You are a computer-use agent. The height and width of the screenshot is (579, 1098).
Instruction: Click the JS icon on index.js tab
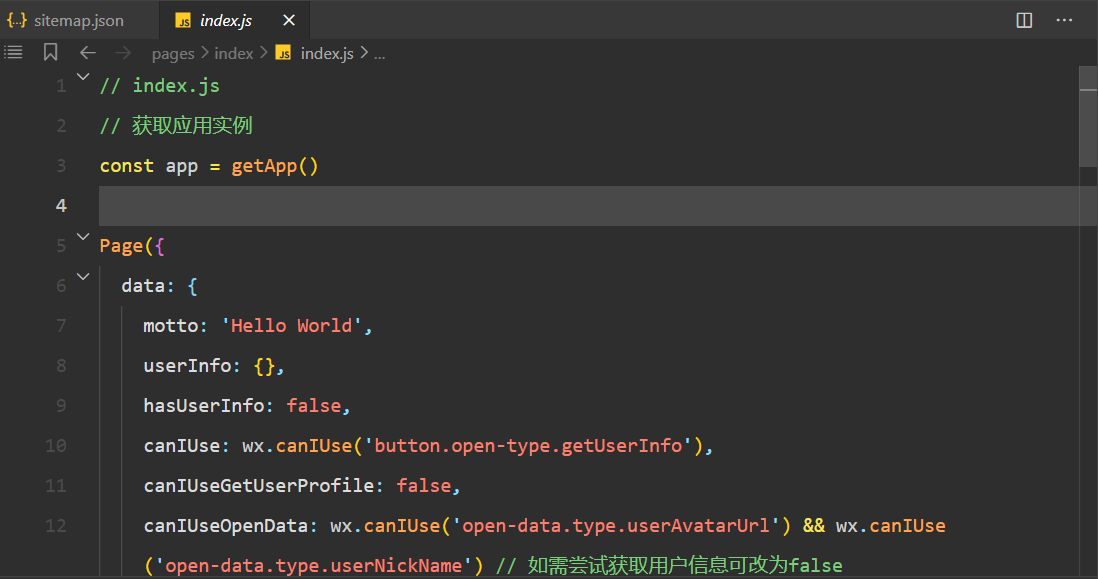pos(183,20)
